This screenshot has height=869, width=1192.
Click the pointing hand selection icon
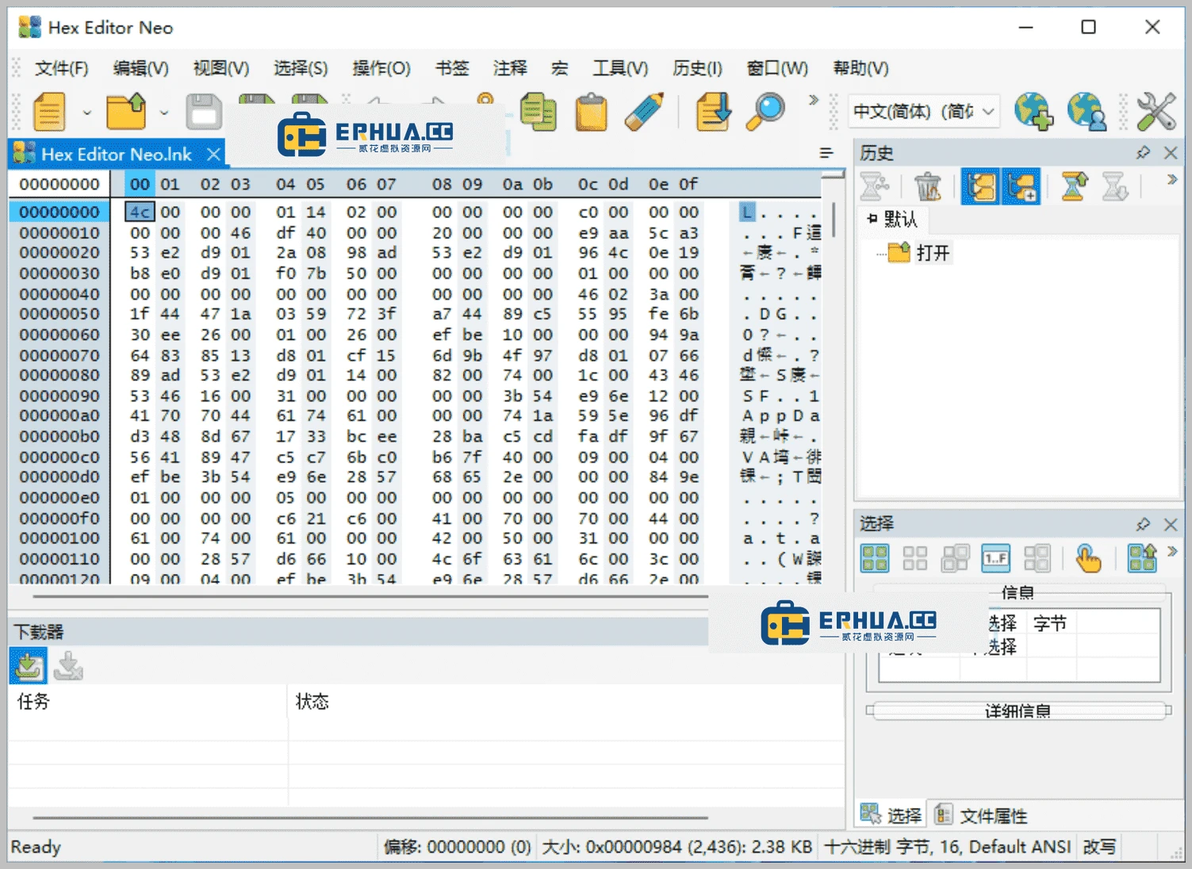(x=1088, y=559)
